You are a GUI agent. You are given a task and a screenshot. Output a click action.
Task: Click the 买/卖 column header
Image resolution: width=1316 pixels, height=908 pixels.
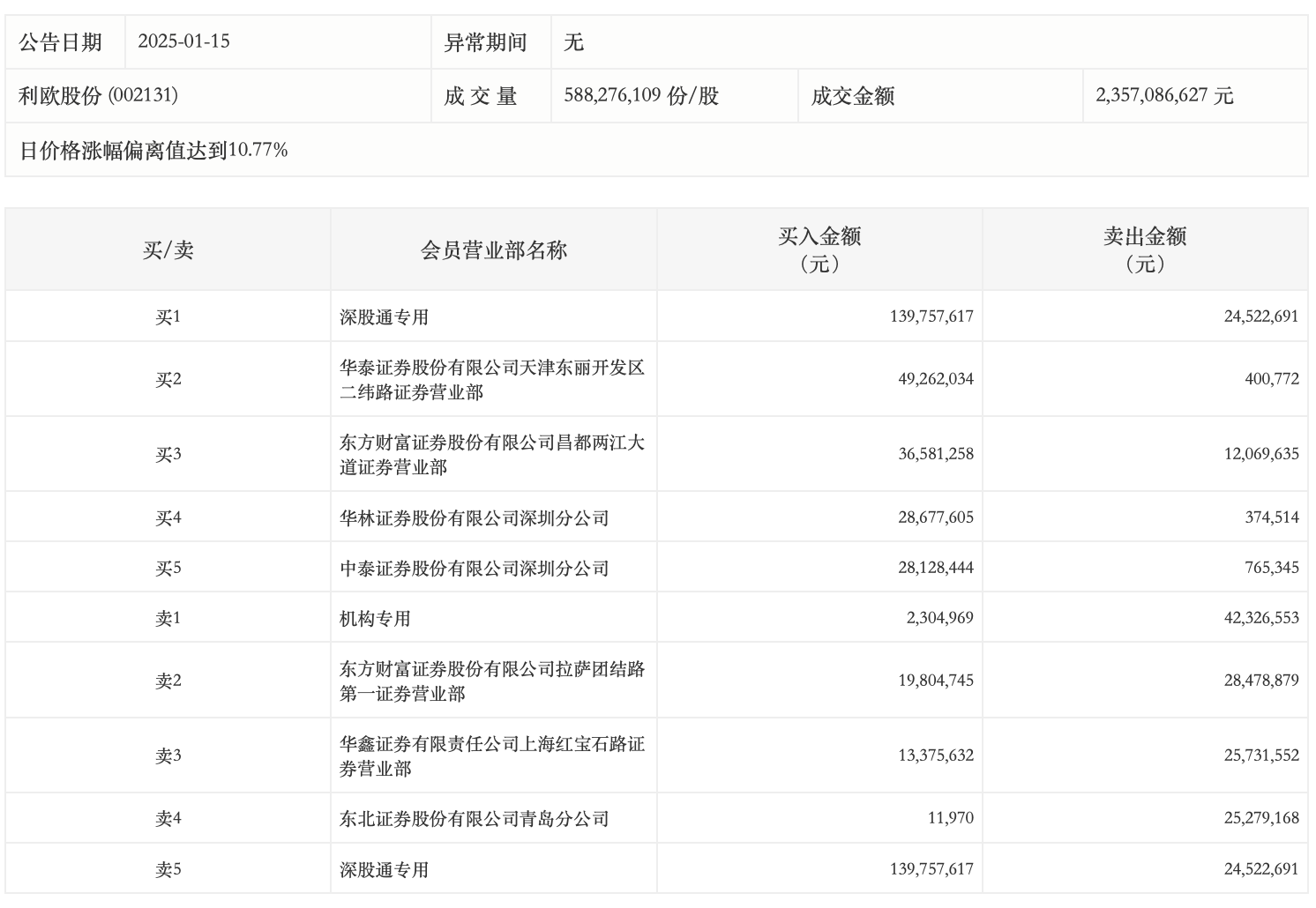click(x=168, y=250)
